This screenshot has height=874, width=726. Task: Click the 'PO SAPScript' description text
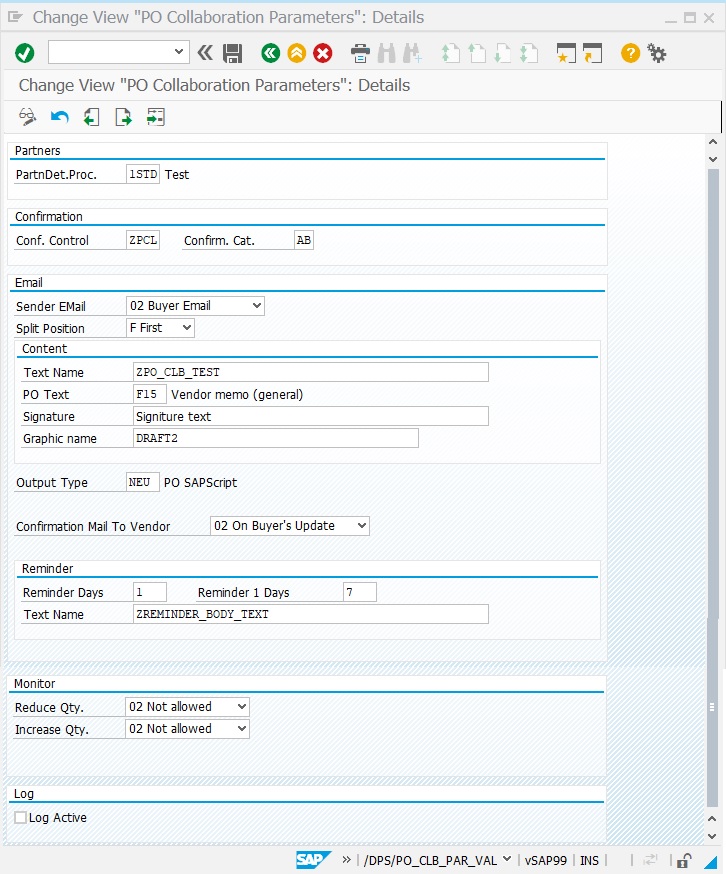(200, 483)
